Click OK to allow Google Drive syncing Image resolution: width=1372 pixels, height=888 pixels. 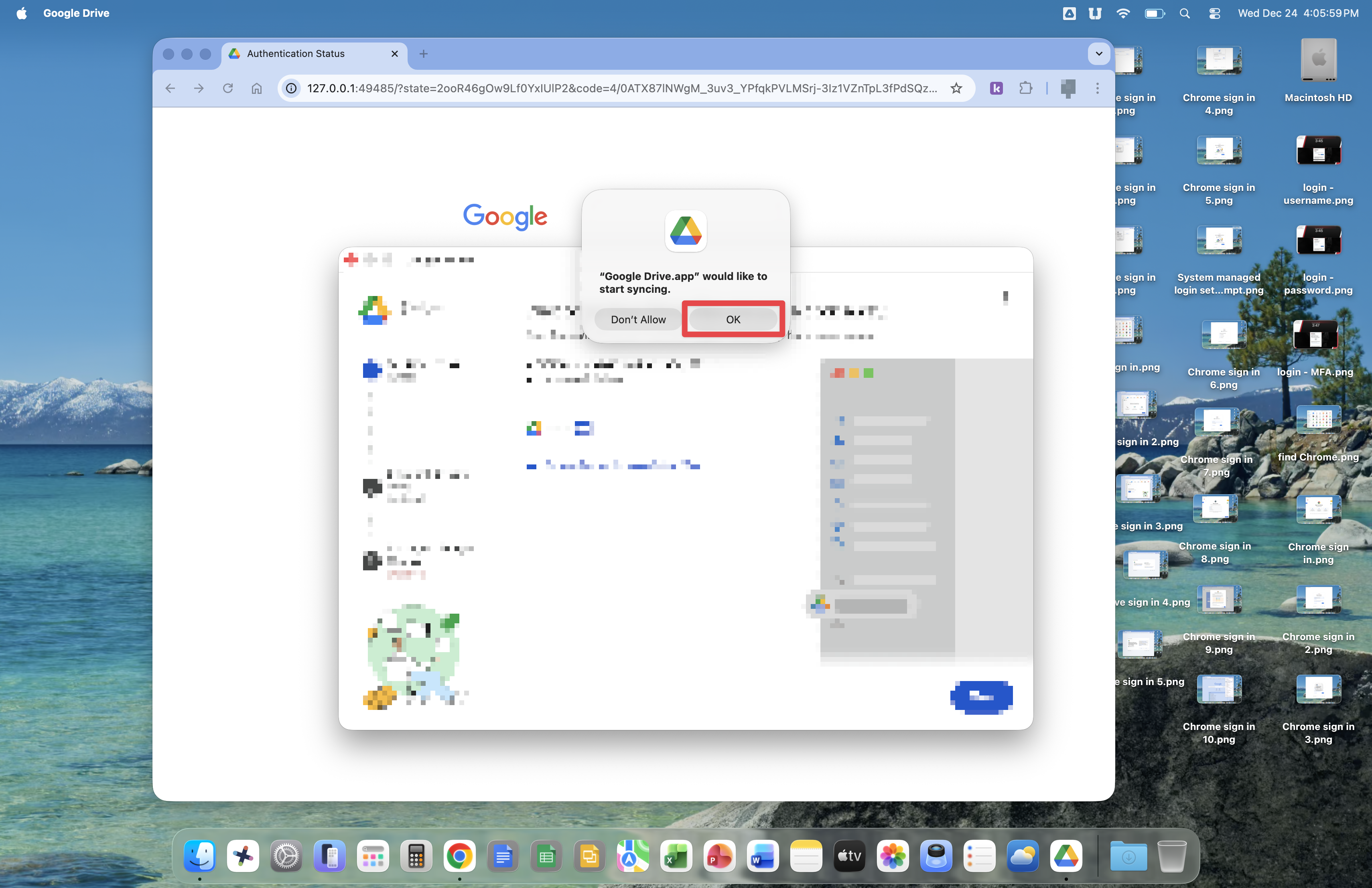coord(733,319)
